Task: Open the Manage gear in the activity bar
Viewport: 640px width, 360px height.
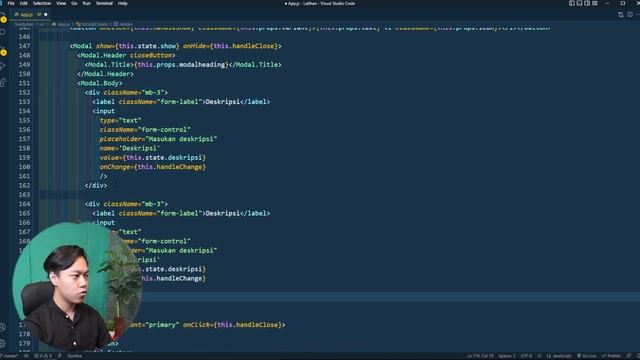Action: tap(3, 343)
